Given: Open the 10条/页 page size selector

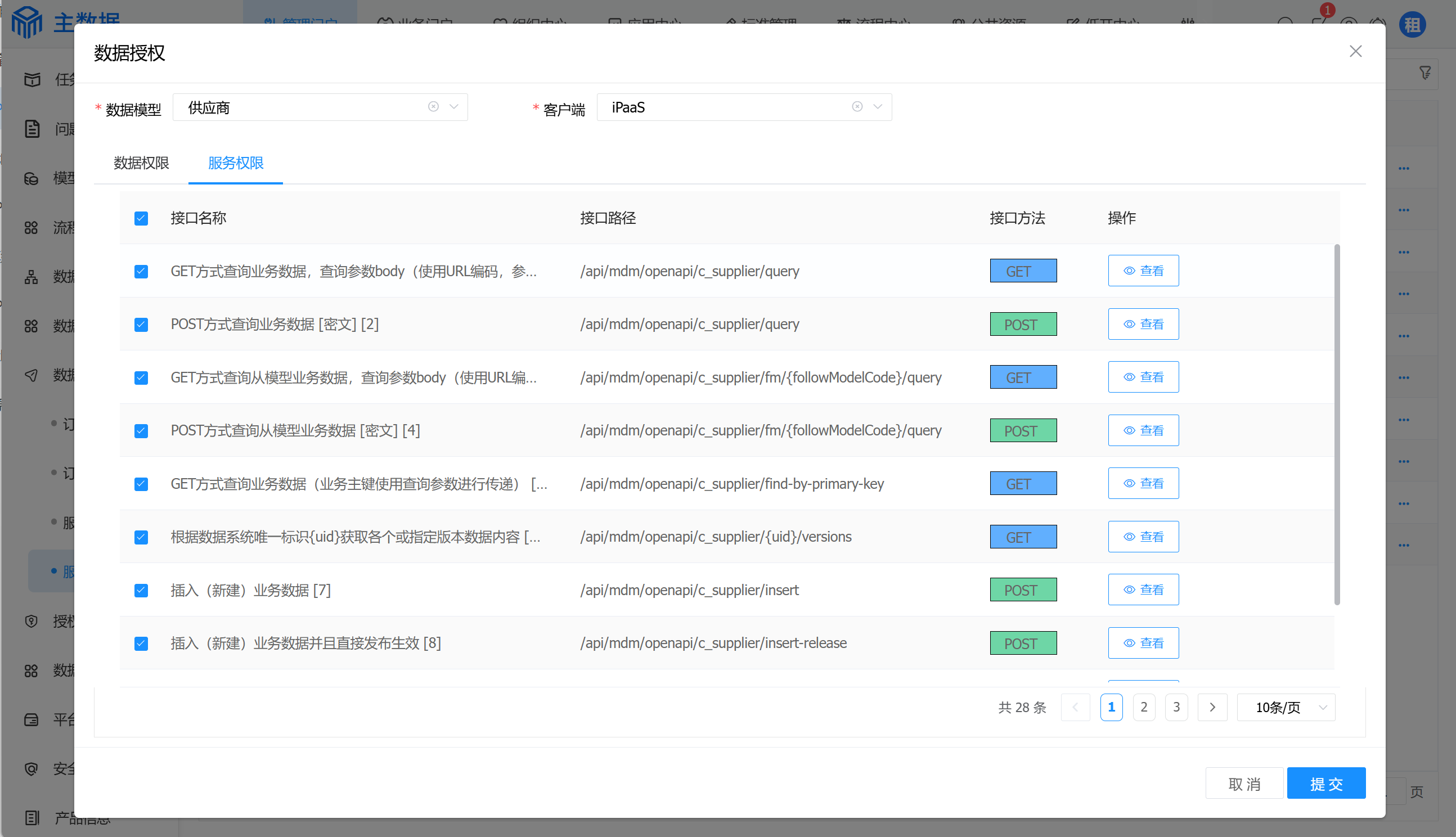Looking at the screenshot, I should (1286, 707).
